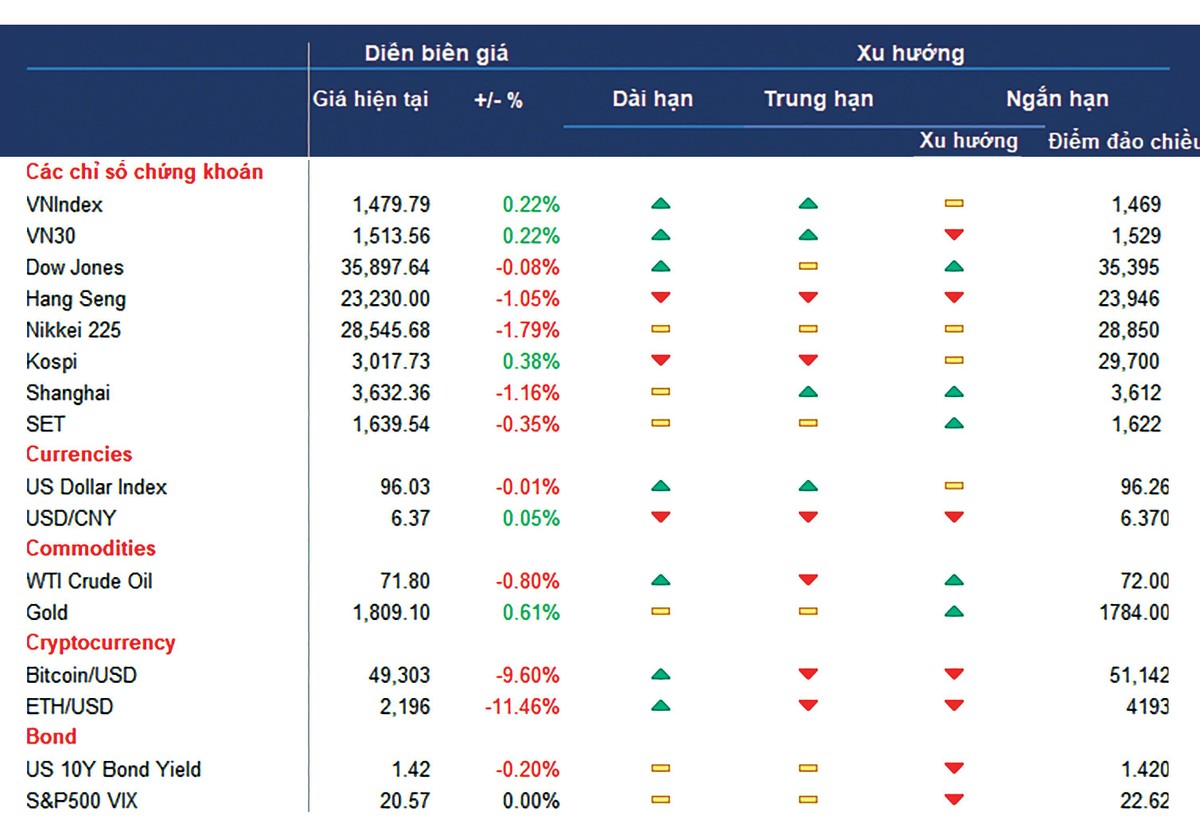Screen dimensions: 1200x823
Task: Select S&P500 VIX short-term down arrow
Action: click(x=954, y=800)
